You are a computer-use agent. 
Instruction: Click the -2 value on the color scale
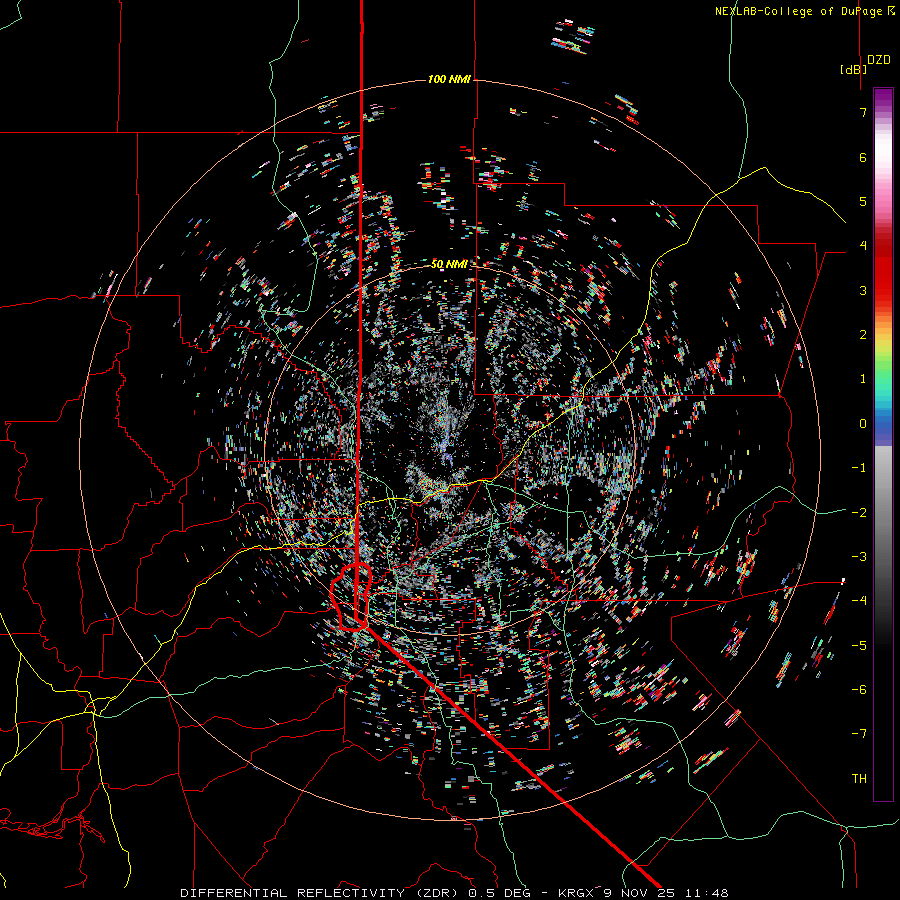859,513
